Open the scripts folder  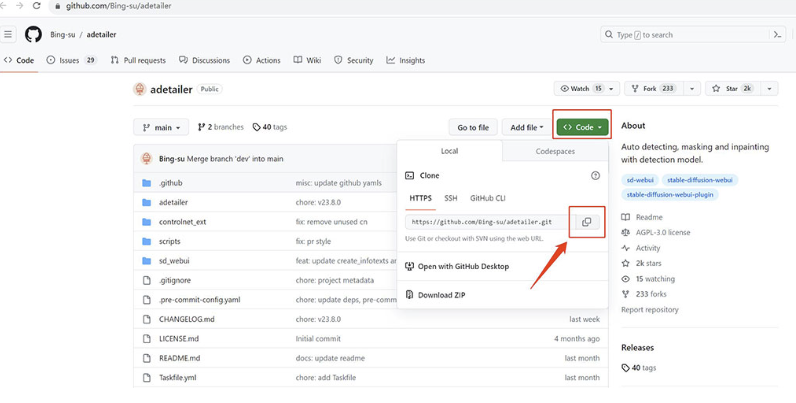[x=170, y=242]
